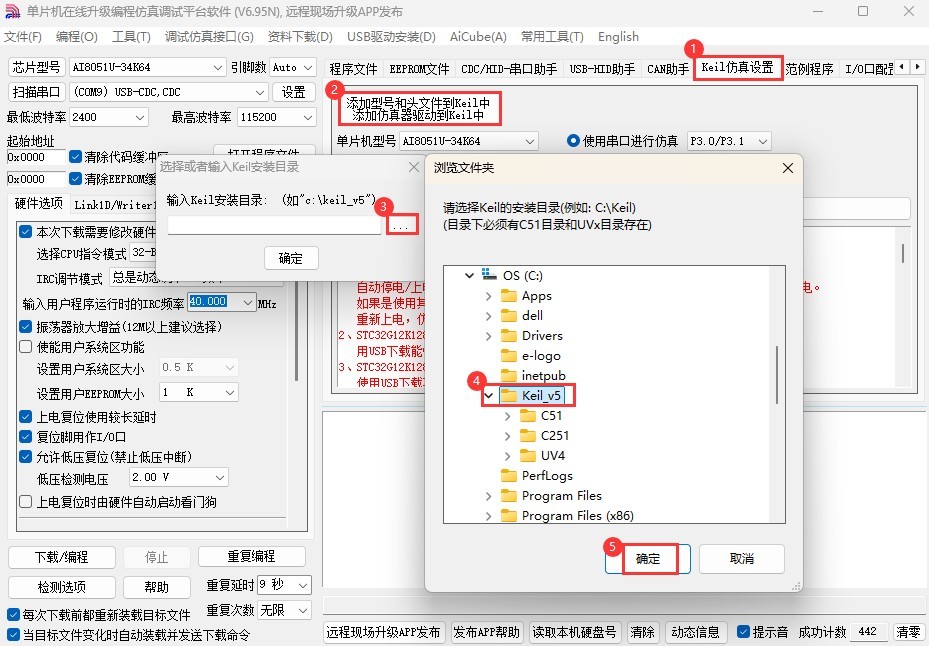Expand the C51 folder node

508,416
